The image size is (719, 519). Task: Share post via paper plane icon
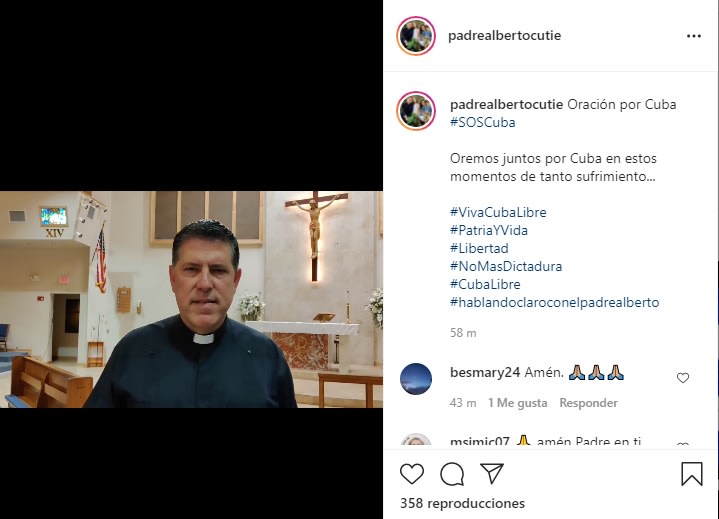(492, 473)
